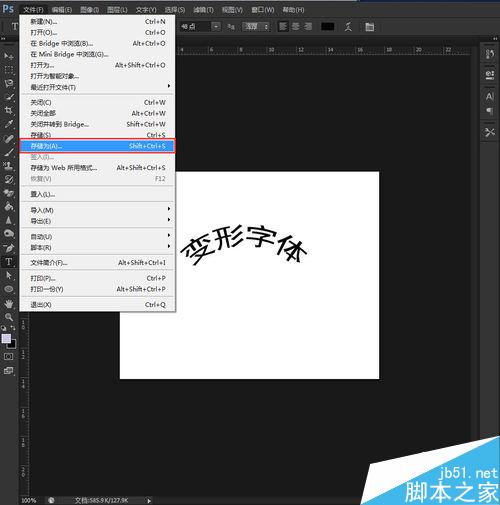Open the anti-aliasing method dropdown

(x=256, y=26)
